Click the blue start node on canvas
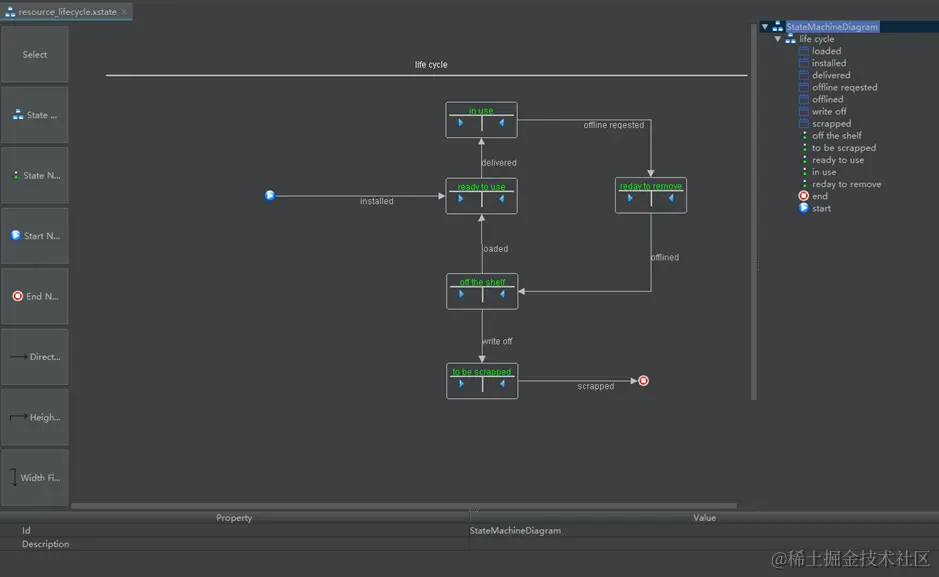The width and height of the screenshot is (939, 577). (269, 195)
